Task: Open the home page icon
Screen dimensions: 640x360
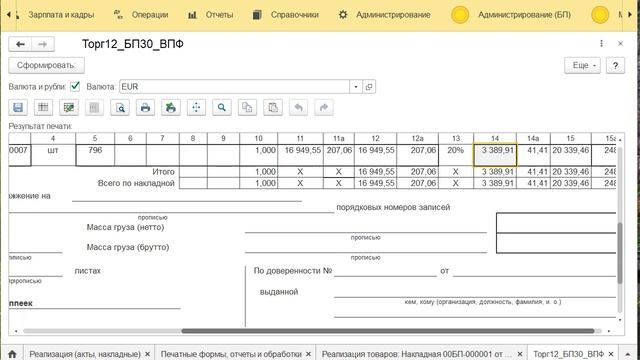Action: tap(12, 354)
